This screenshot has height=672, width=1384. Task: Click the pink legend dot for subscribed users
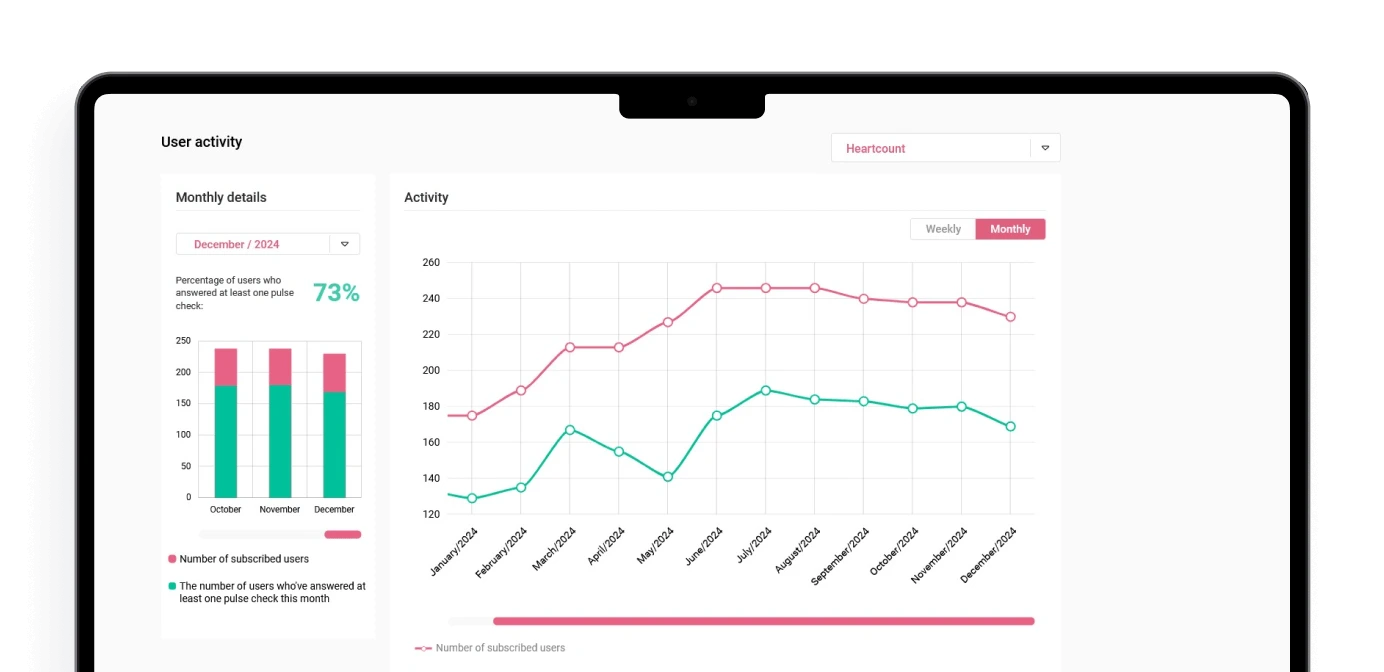point(170,558)
